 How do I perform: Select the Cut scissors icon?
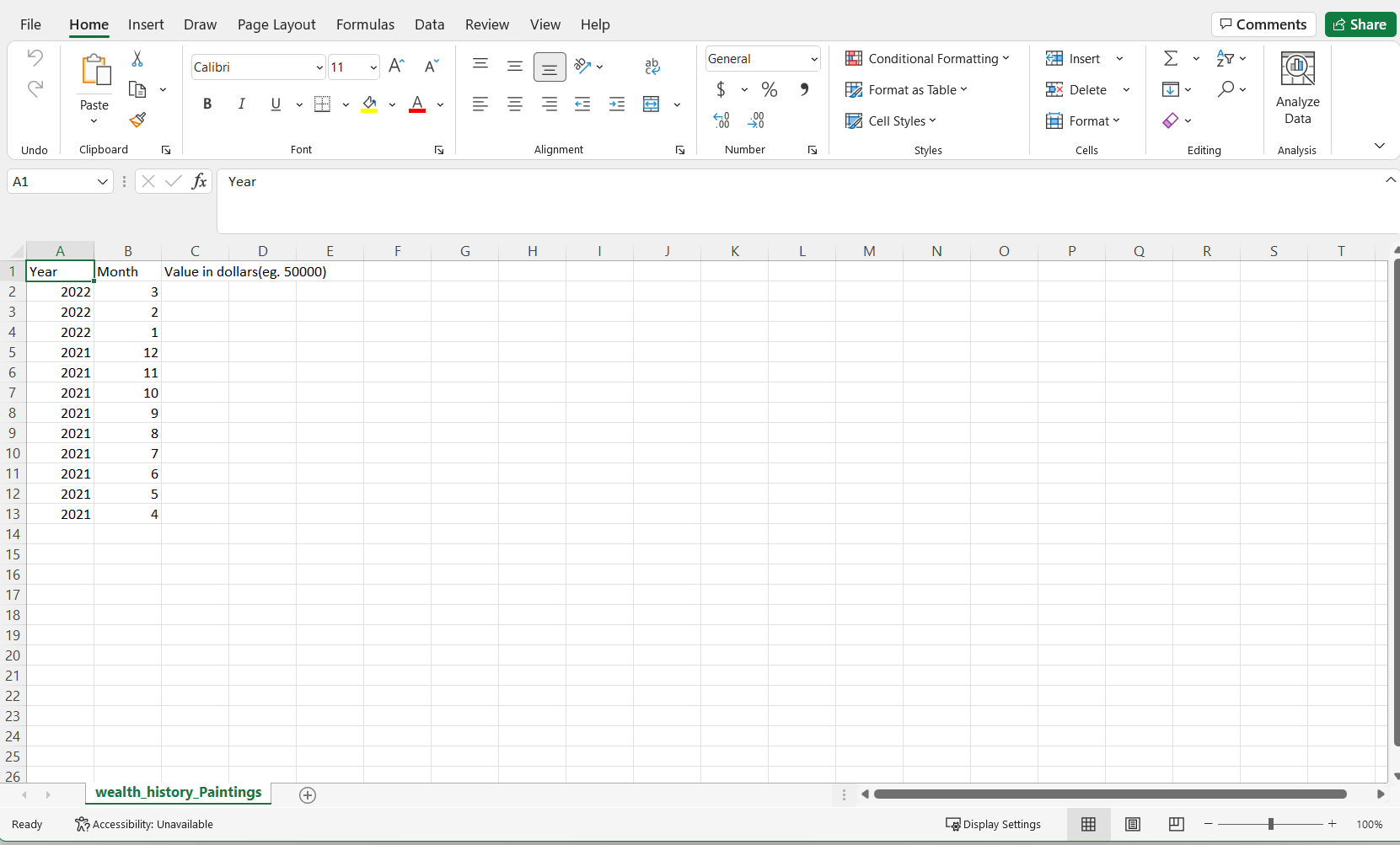[x=137, y=59]
